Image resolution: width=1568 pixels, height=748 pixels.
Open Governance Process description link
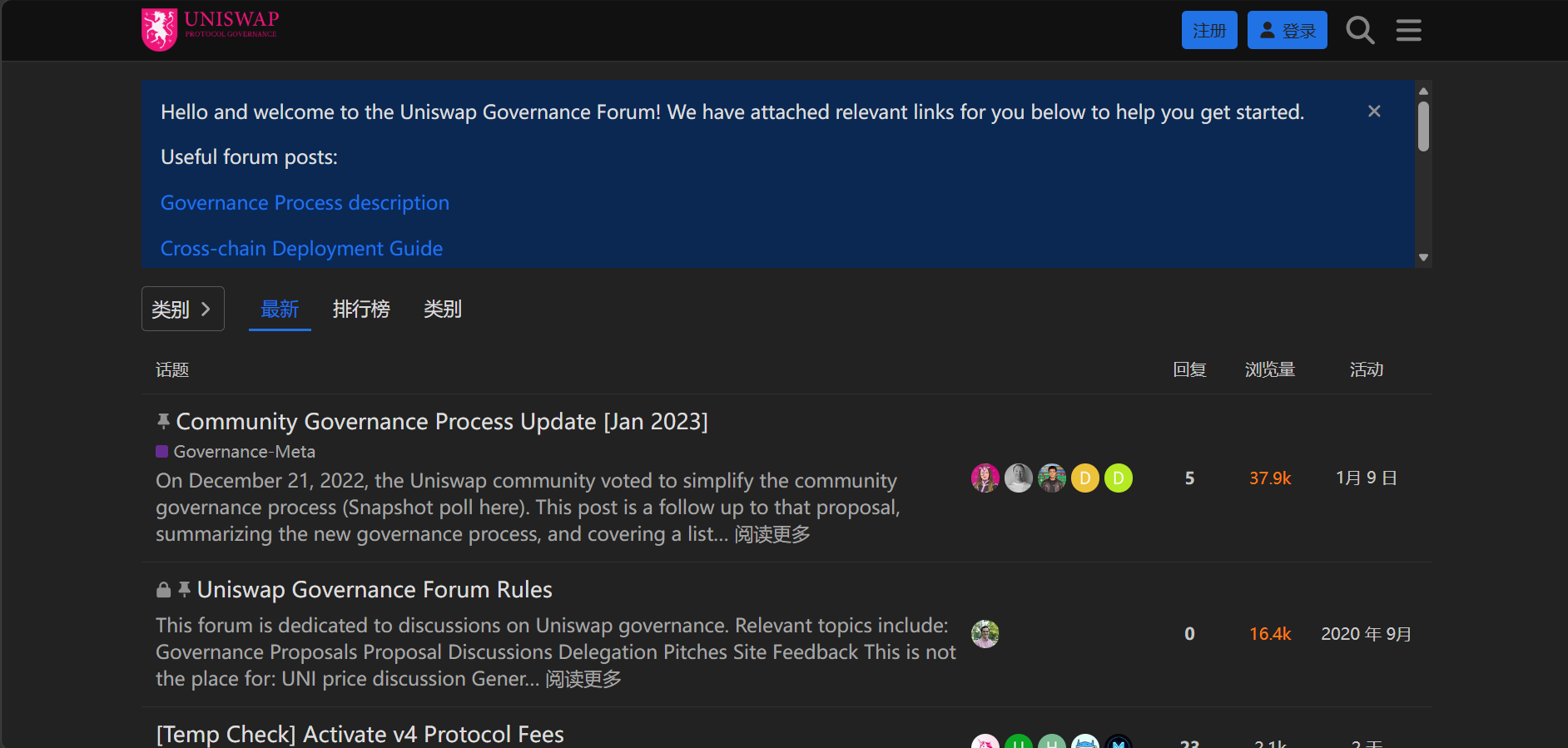305,203
